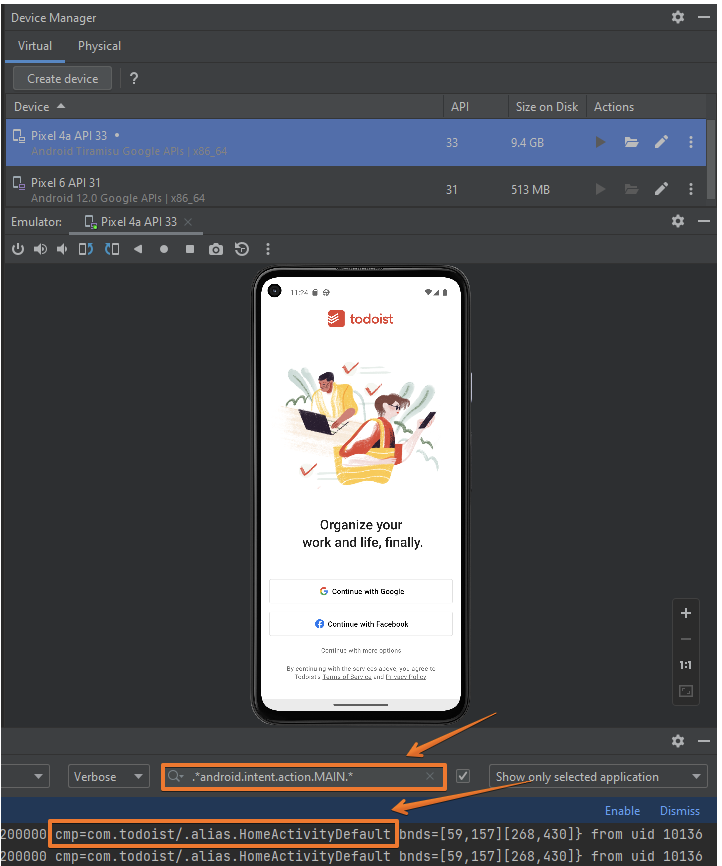Tap Continue with Google on phone
The image size is (722, 866).
tap(361, 592)
